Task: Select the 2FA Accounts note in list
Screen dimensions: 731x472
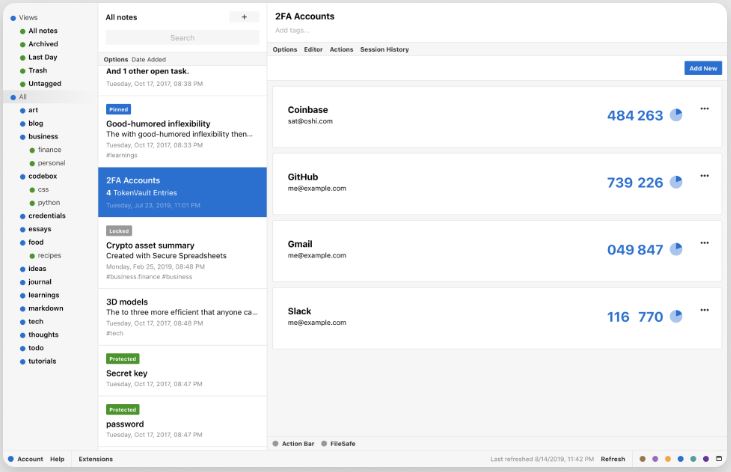Action: tap(182, 192)
